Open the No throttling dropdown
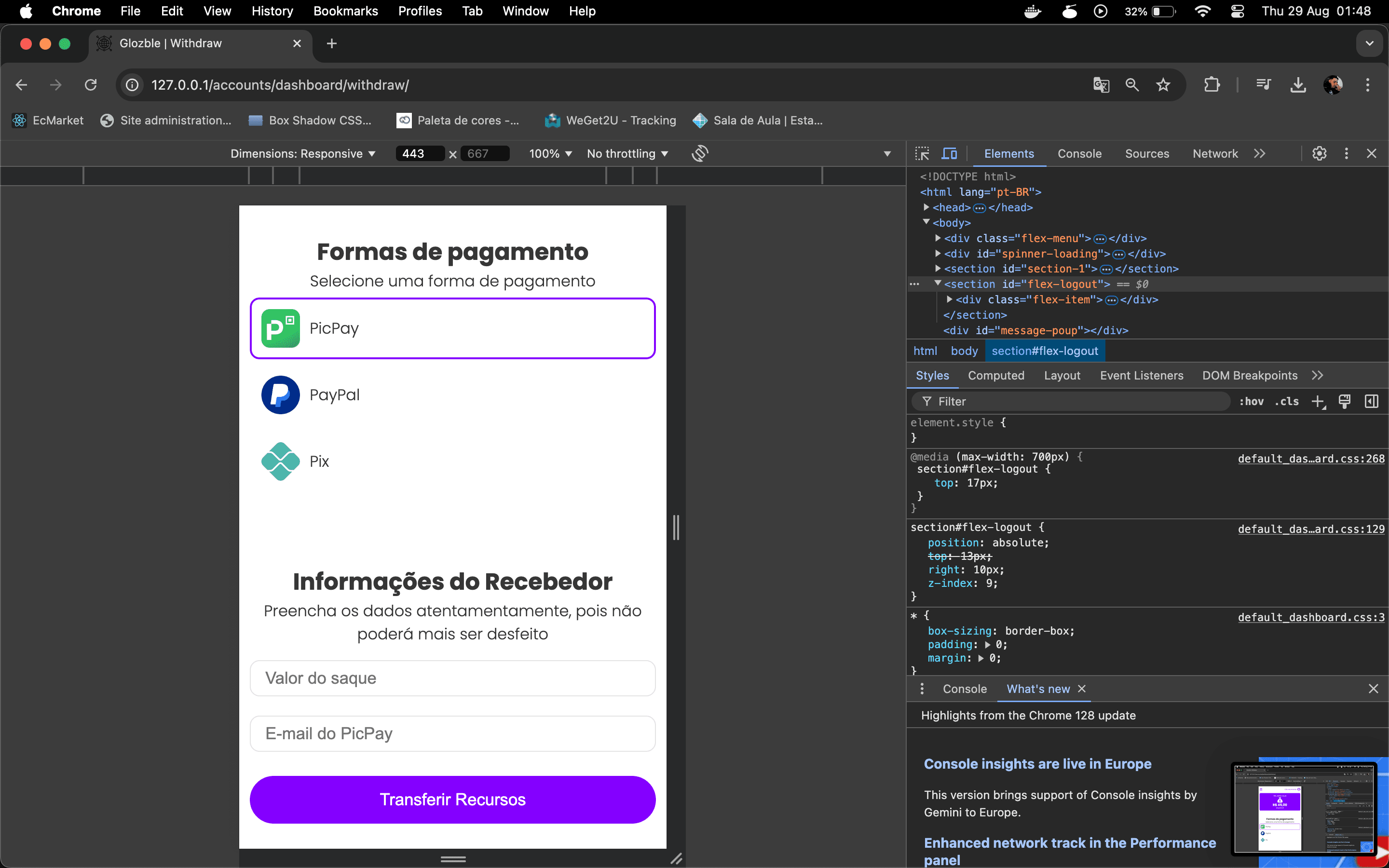The image size is (1389, 868). (627, 154)
